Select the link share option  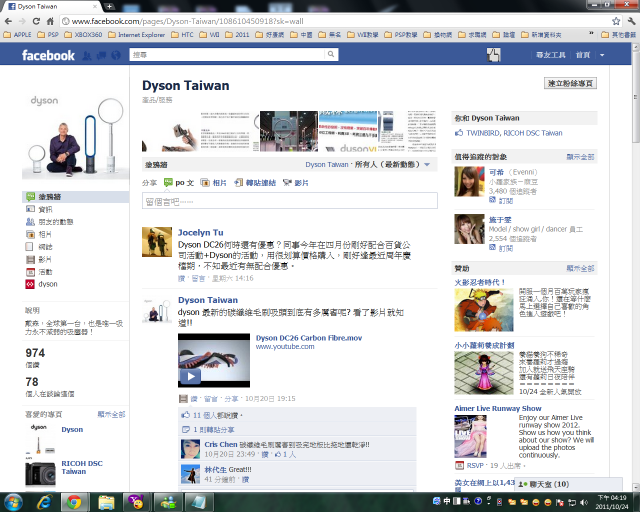click(255, 183)
